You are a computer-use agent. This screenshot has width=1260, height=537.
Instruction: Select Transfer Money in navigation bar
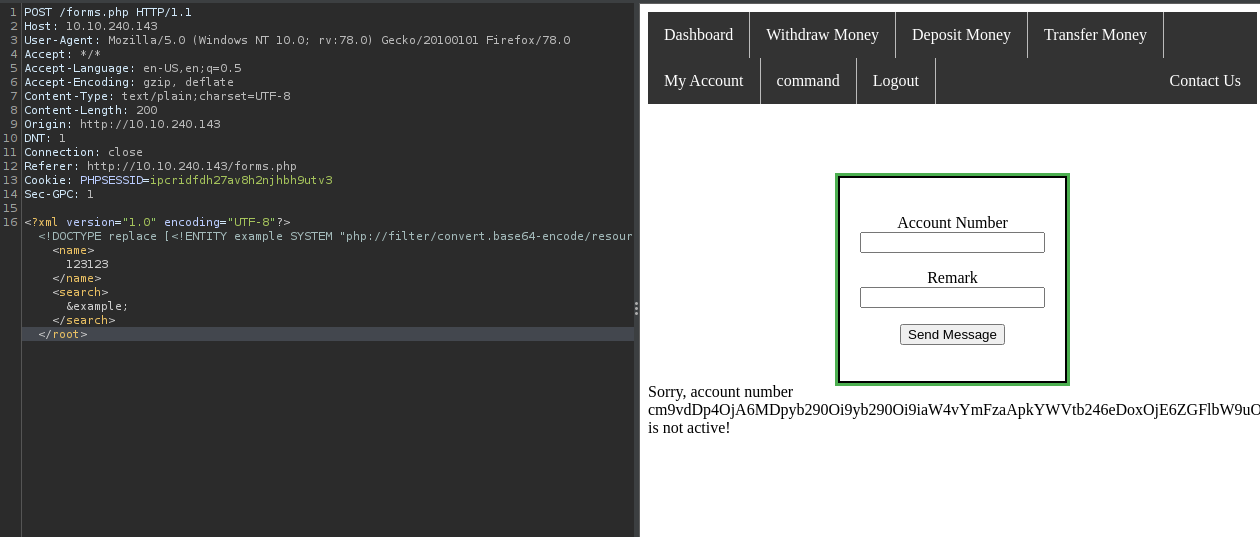(1095, 35)
